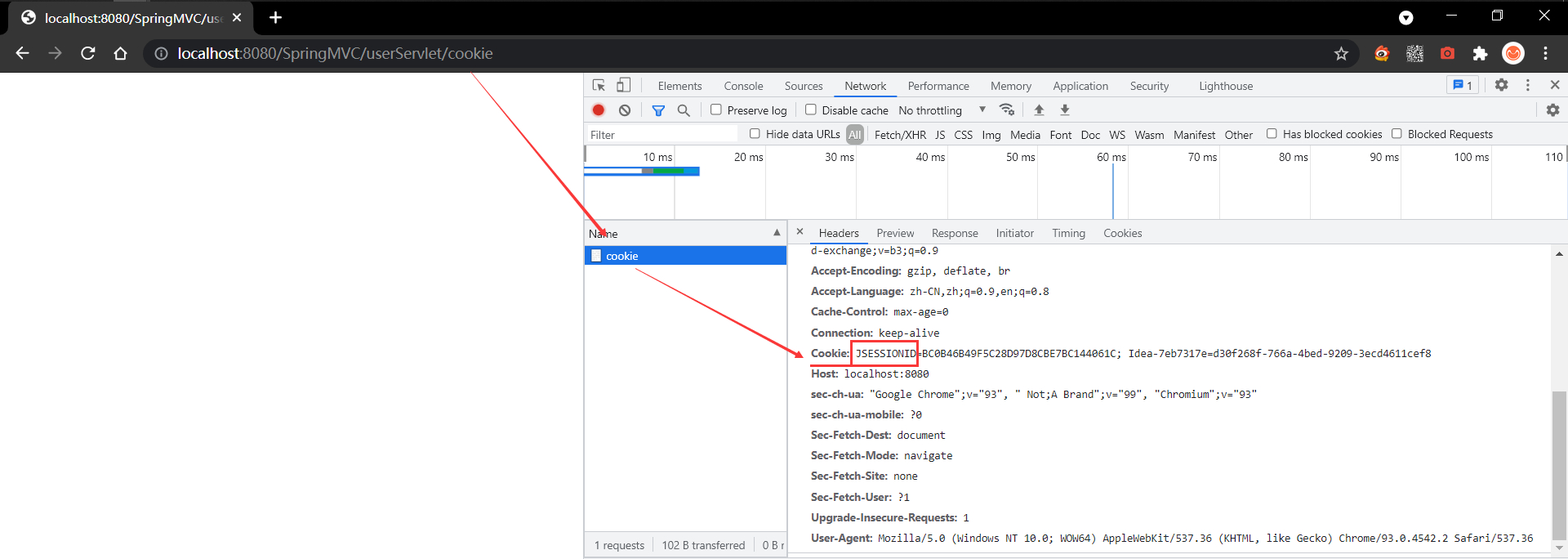Click the headers pane vertical scrollbar
This screenshot has height=559, width=1568.
pos(1559,466)
